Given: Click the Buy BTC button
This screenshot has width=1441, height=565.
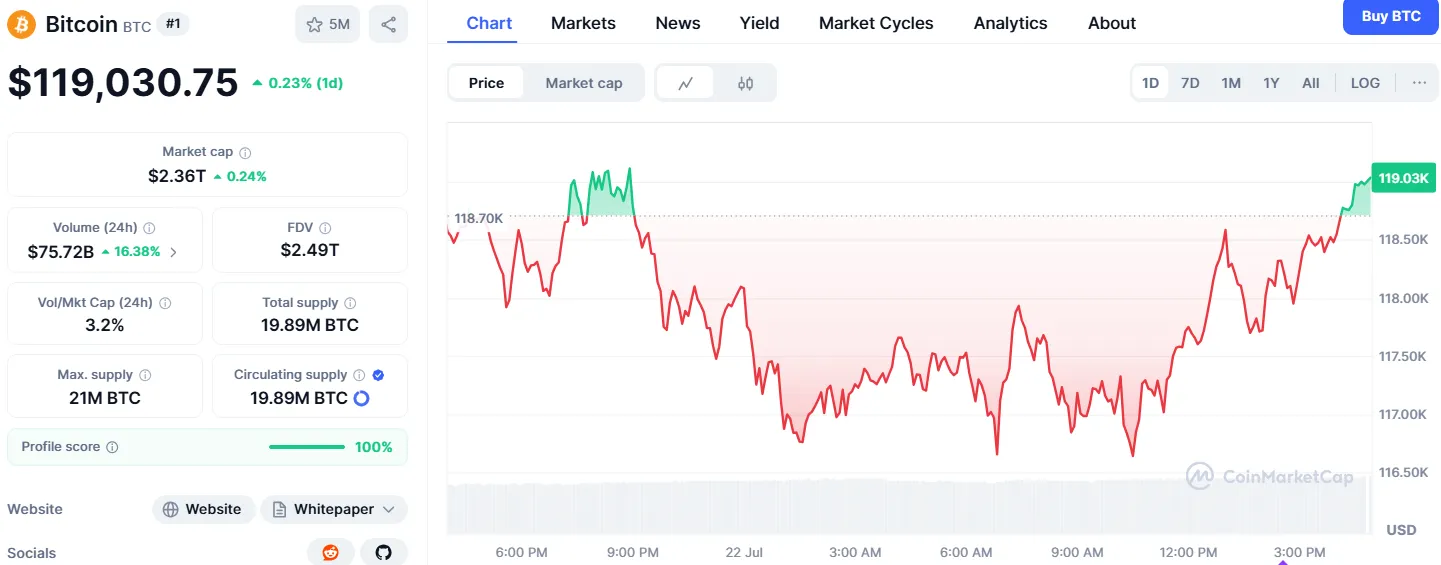Looking at the screenshot, I should [x=1391, y=17].
